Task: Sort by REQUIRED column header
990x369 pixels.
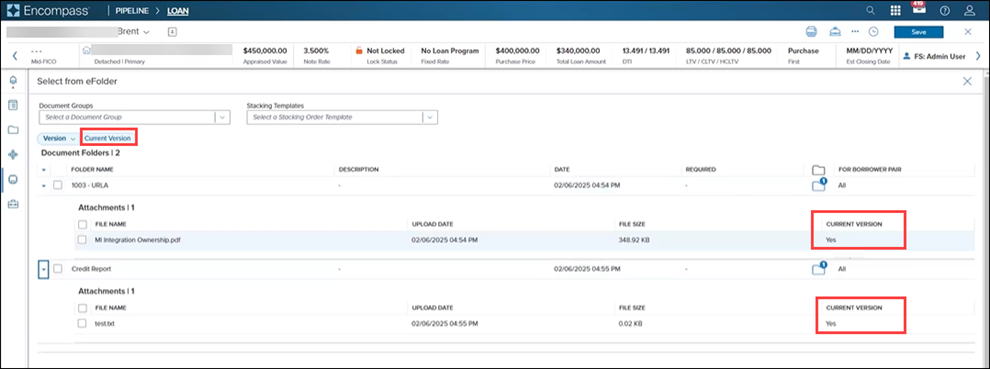Action: (701, 169)
